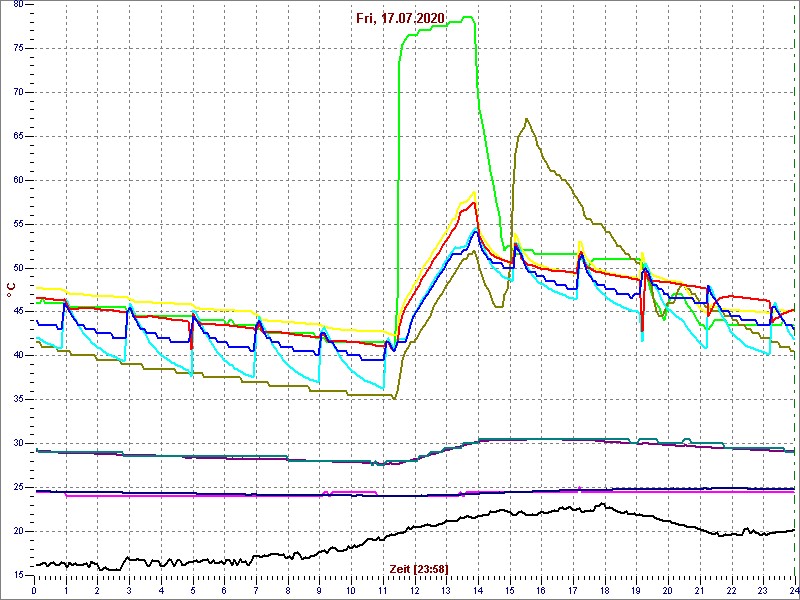
Task: Click hour 14 on the time axis
Action: 478,591
